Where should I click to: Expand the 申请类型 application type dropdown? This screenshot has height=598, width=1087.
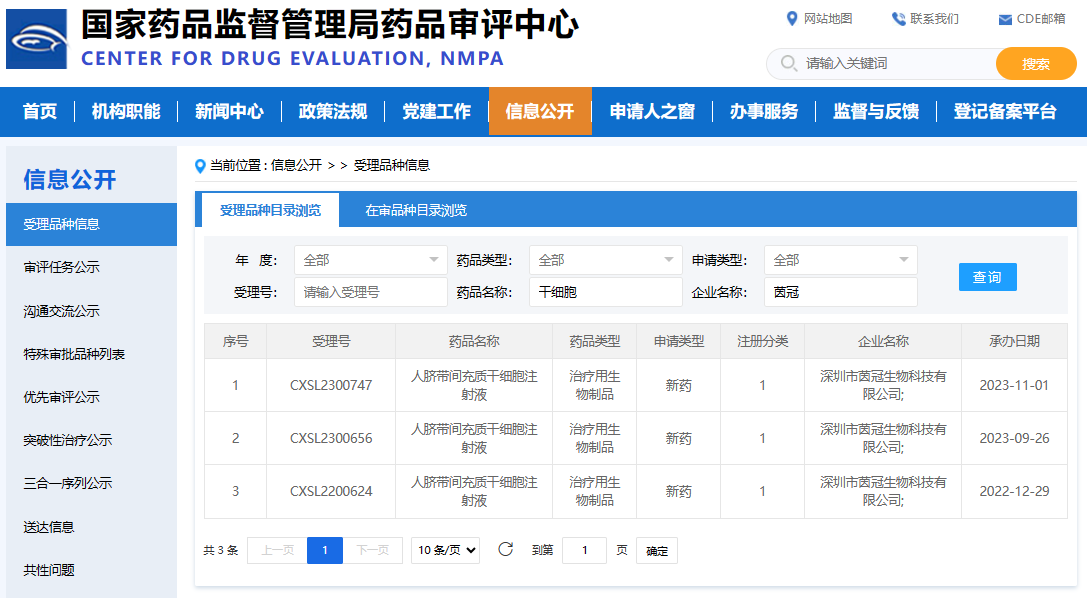tap(840, 260)
